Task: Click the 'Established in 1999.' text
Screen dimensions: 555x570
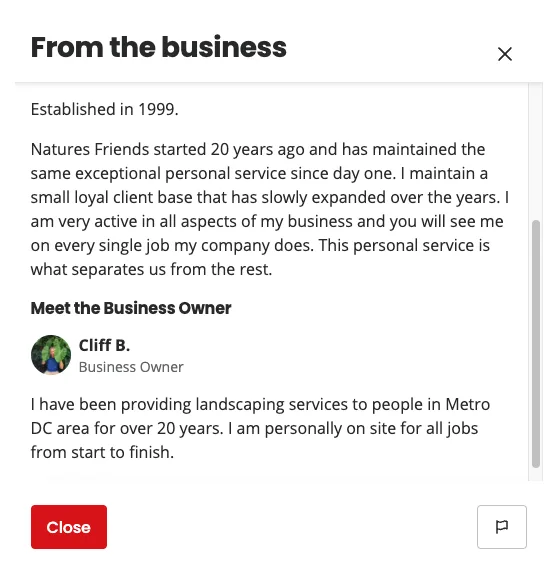Action: (105, 109)
